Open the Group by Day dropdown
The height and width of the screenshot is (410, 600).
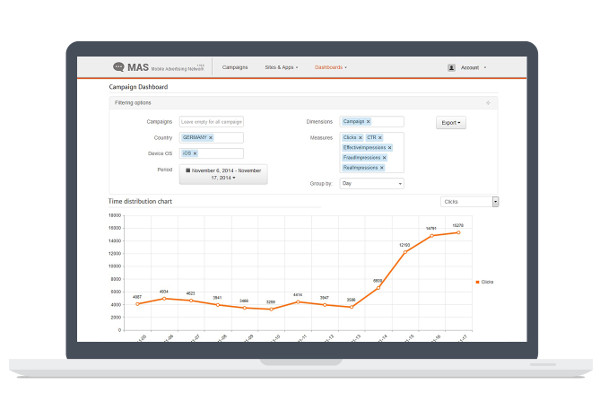(x=372, y=183)
